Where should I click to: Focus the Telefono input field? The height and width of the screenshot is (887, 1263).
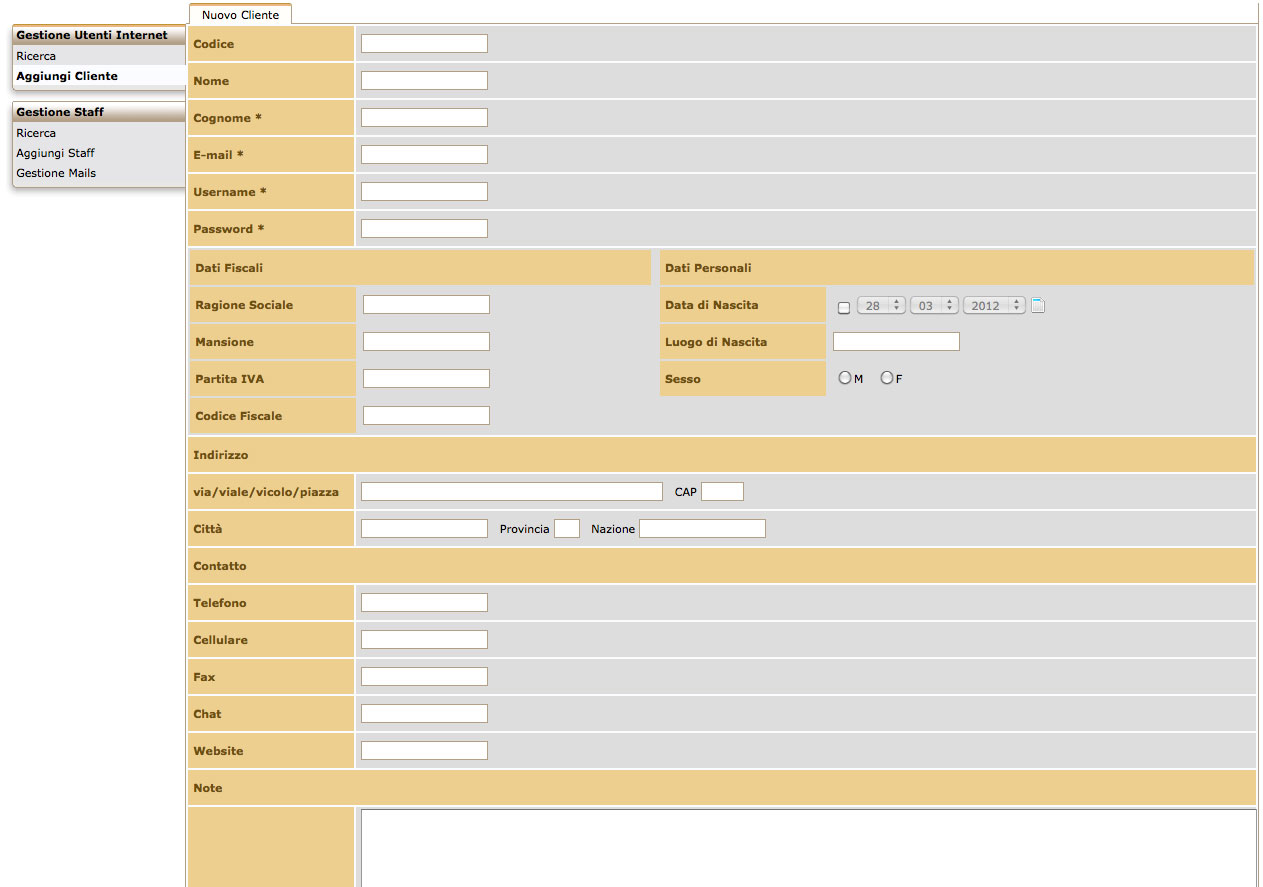[x=424, y=603]
